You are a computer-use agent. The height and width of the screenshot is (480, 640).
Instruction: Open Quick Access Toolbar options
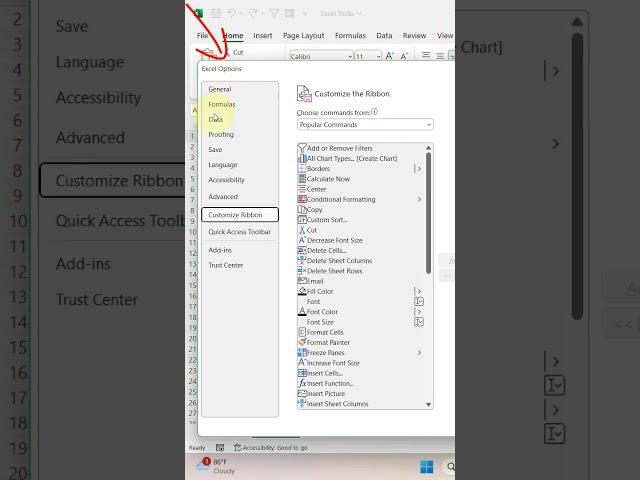tap(240, 231)
